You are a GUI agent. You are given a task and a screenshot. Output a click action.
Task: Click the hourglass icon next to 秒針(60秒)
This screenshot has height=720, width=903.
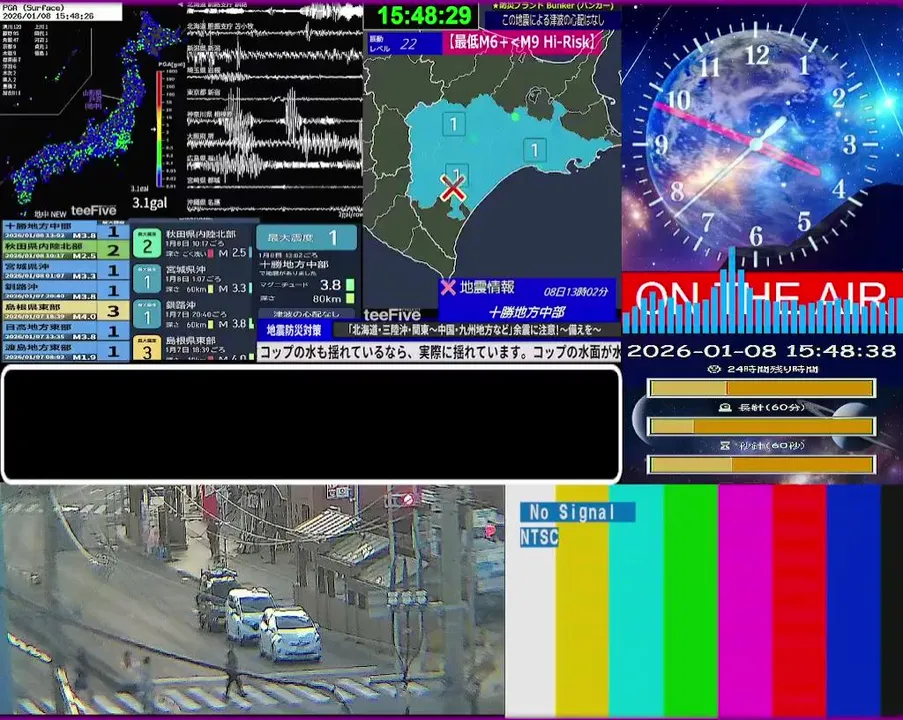click(x=725, y=445)
